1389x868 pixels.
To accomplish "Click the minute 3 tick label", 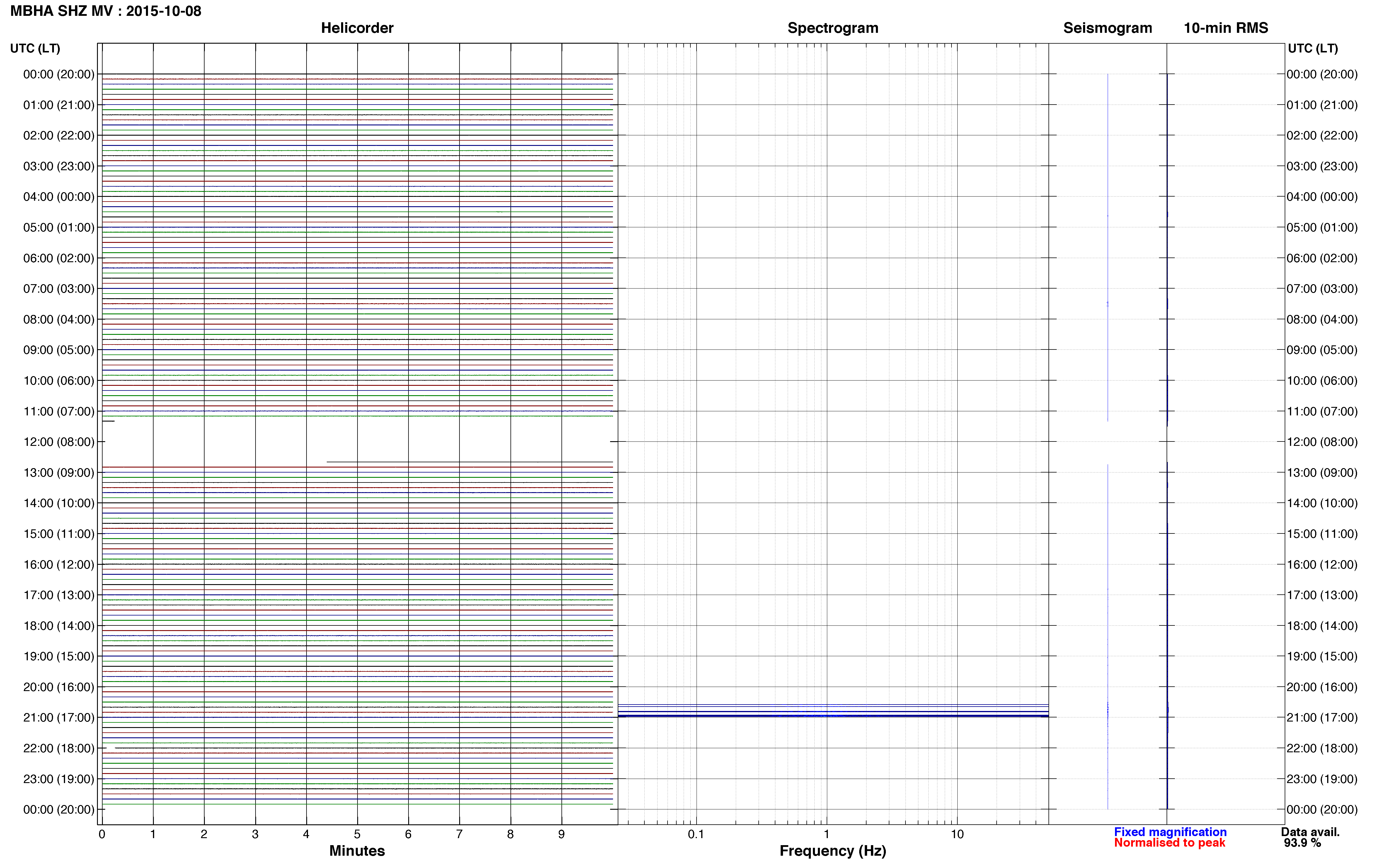I will [255, 834].
